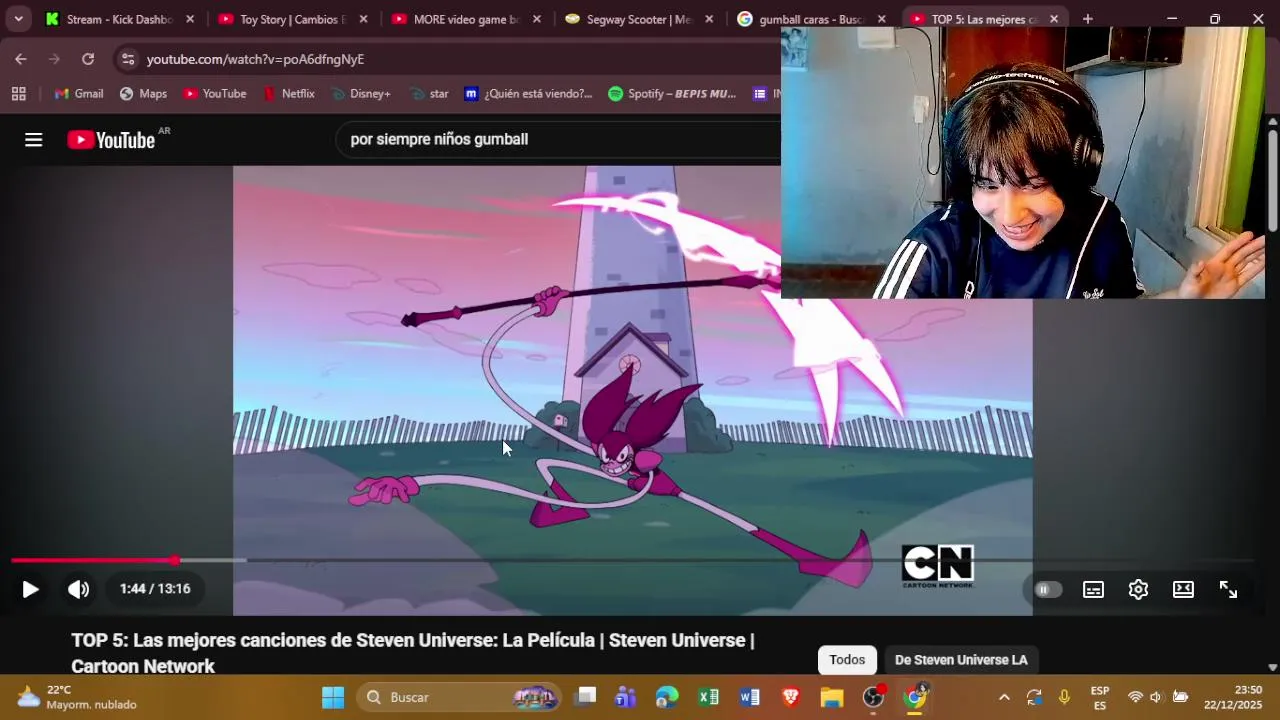Mute the video volume speaker icon
Viewport: 1280px width, 720px height.
click(x=78, y=589)
